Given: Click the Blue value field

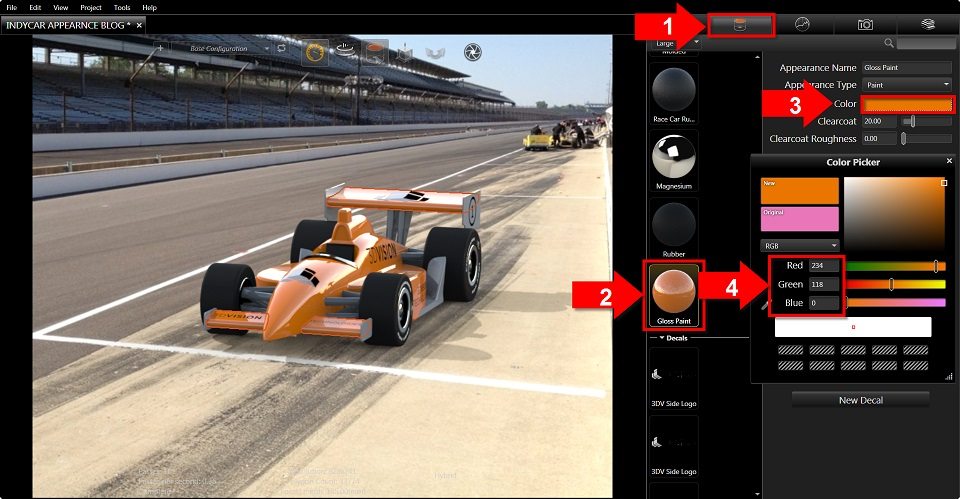Looking at the screenshot, I should (x=824, y=302).
